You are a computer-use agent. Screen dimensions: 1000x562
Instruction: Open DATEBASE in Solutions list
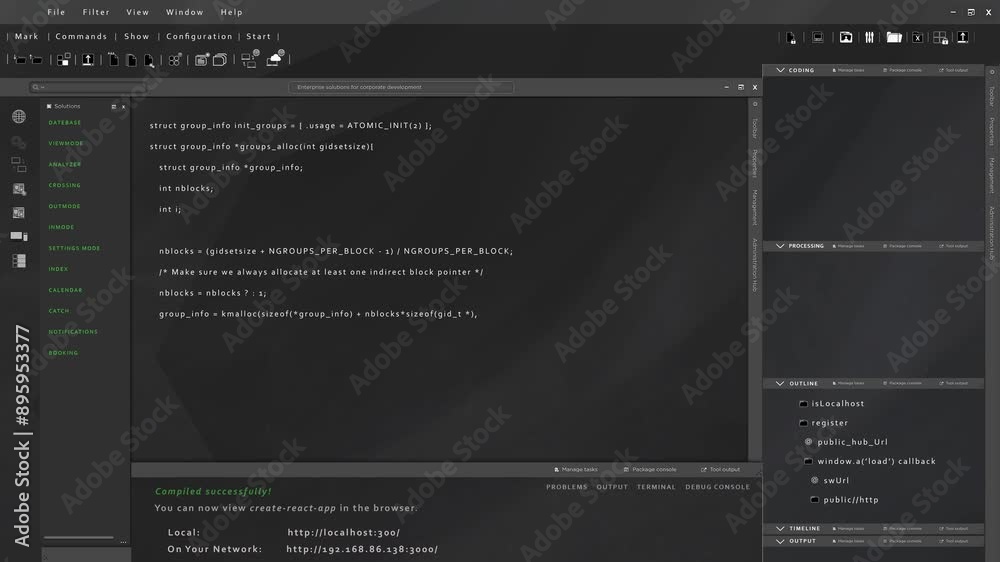(64, 122)
